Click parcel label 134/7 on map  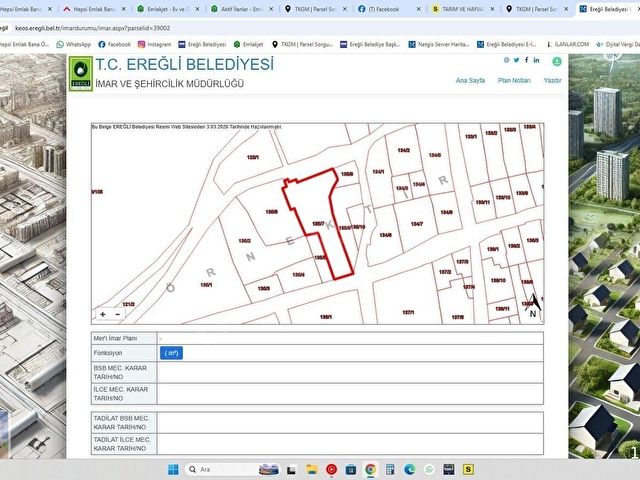click(417, 224)
